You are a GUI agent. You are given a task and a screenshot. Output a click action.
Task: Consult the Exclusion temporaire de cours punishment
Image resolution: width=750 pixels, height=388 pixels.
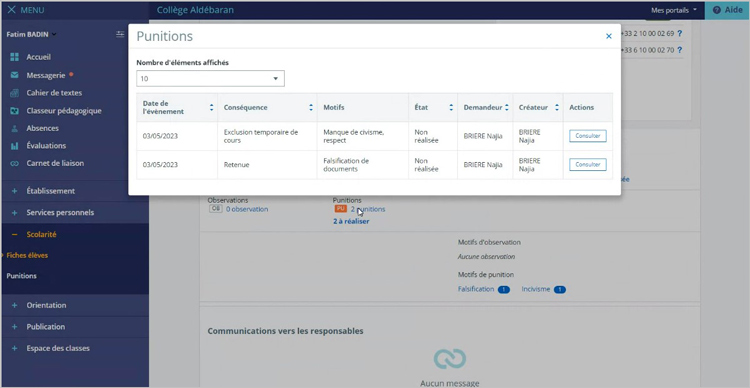coord(587,136)
